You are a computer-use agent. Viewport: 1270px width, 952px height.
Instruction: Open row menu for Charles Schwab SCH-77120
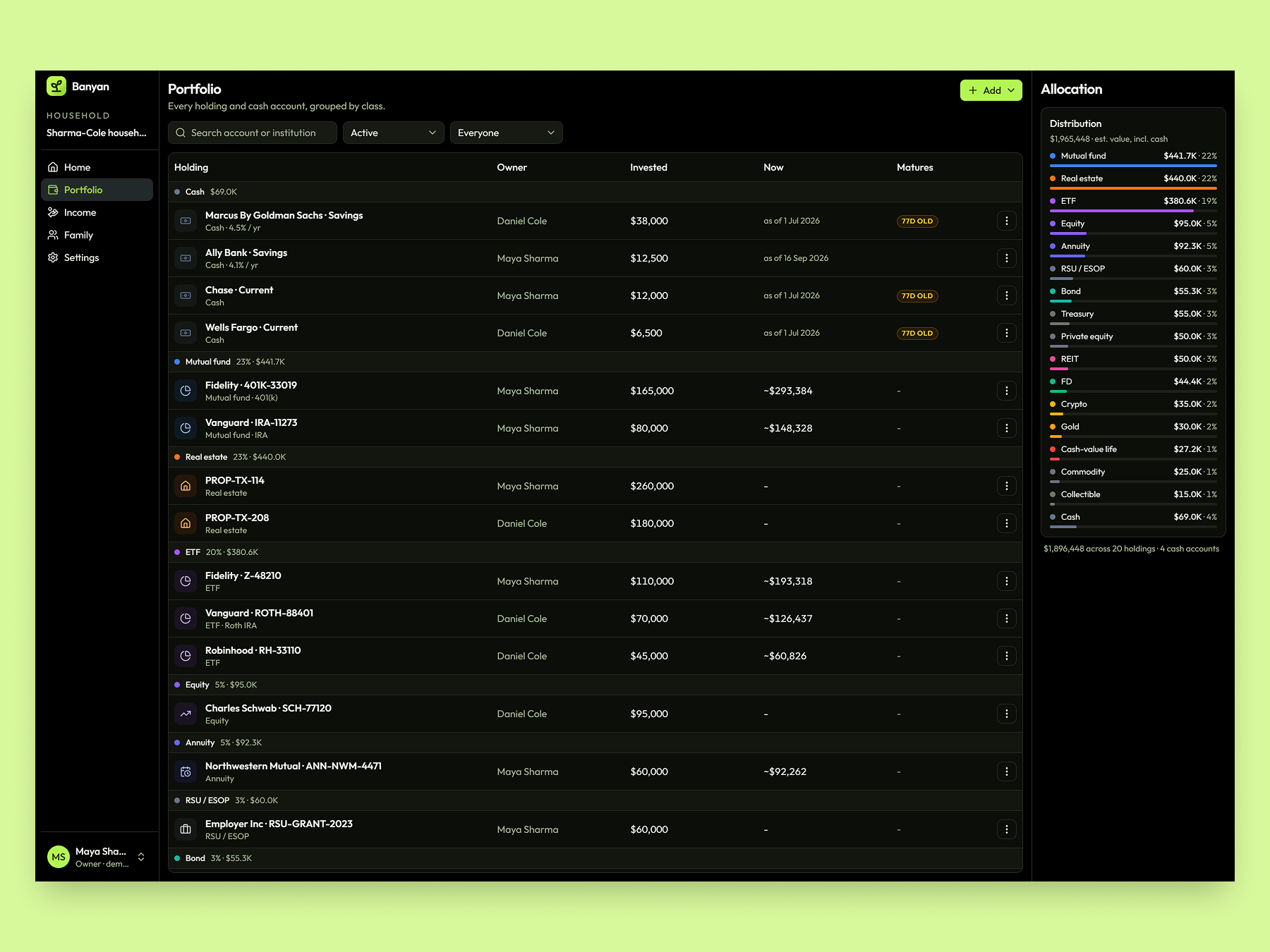(1007, 714)
